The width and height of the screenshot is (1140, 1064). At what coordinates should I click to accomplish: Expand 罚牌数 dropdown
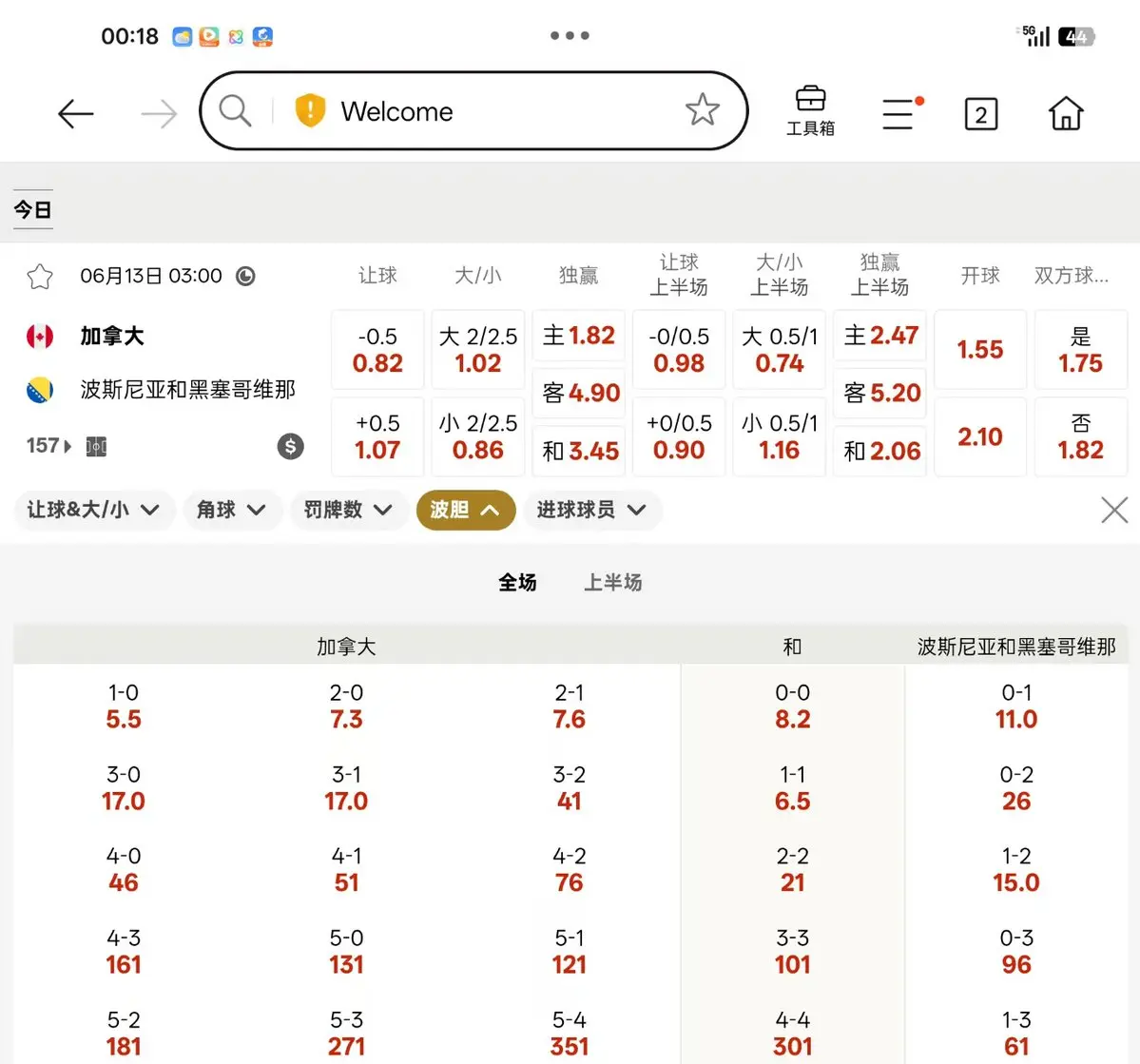[x=348, y=510]
